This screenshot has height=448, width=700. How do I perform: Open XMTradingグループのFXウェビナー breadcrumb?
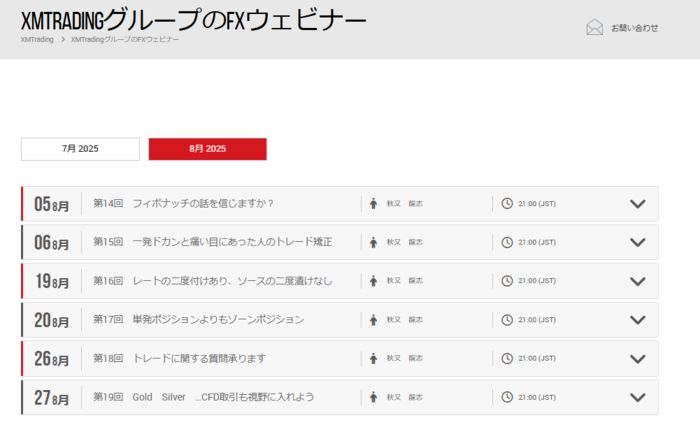(x=125, y=39)
